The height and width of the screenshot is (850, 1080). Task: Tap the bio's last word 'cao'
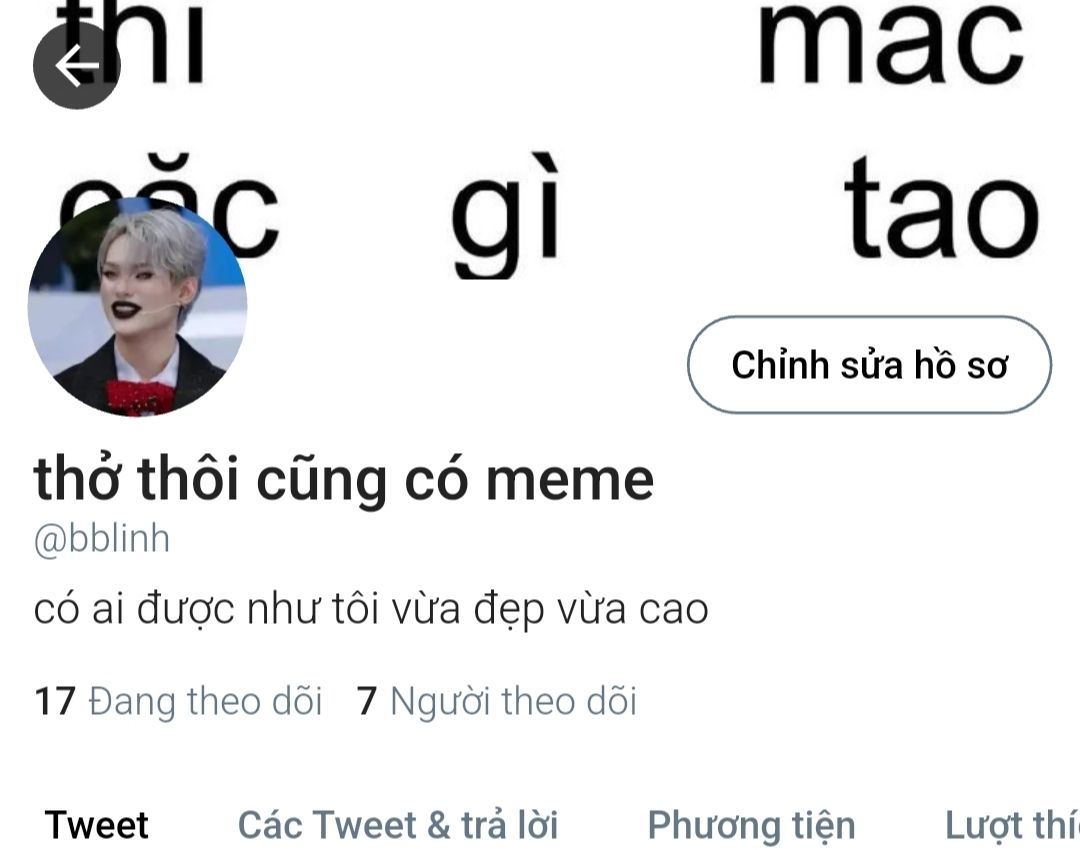(674, 610)
